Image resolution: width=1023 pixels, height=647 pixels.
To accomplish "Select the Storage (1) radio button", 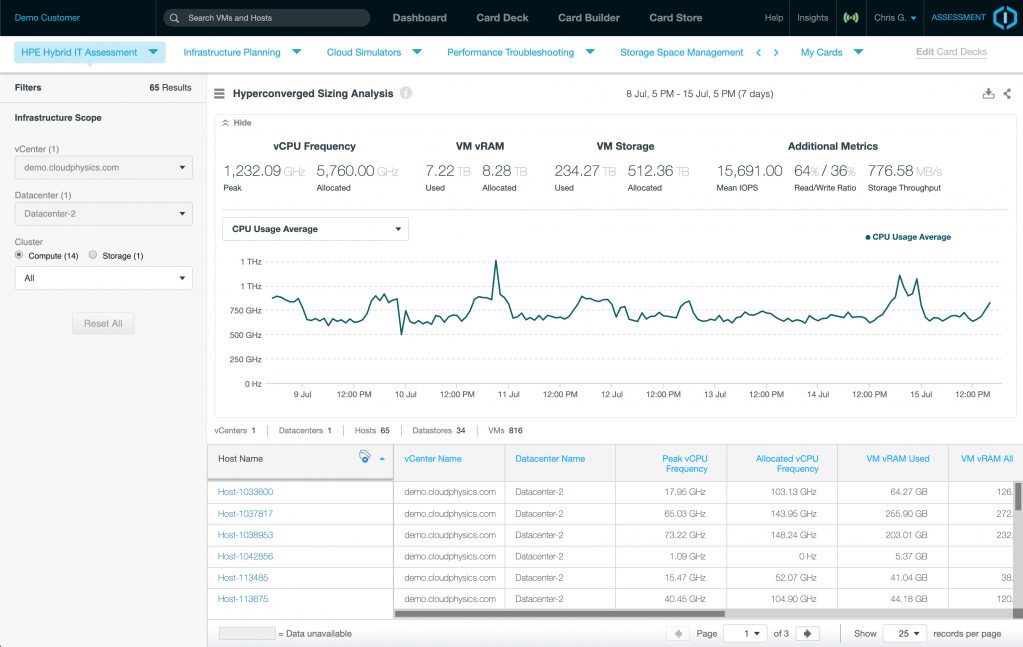I will point(93,255).
